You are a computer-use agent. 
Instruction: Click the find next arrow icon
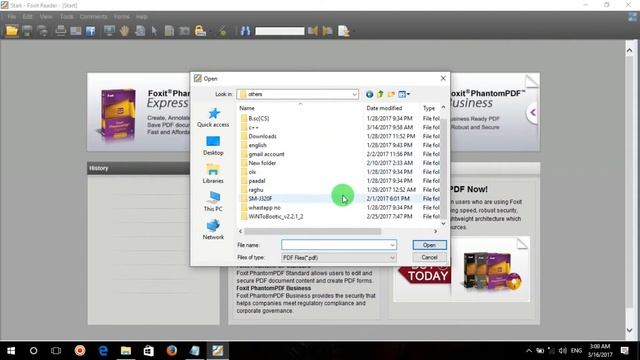[x=327, y=31]
